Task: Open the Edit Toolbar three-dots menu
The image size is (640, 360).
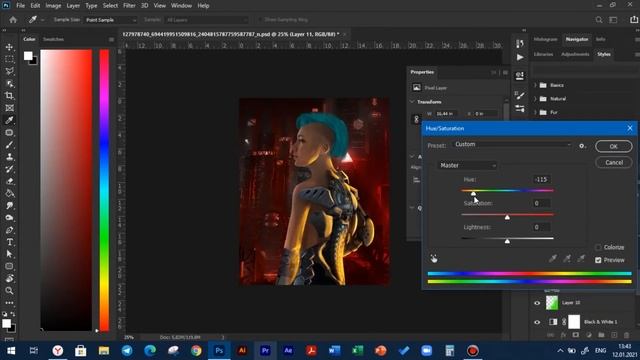Action: 9,303
